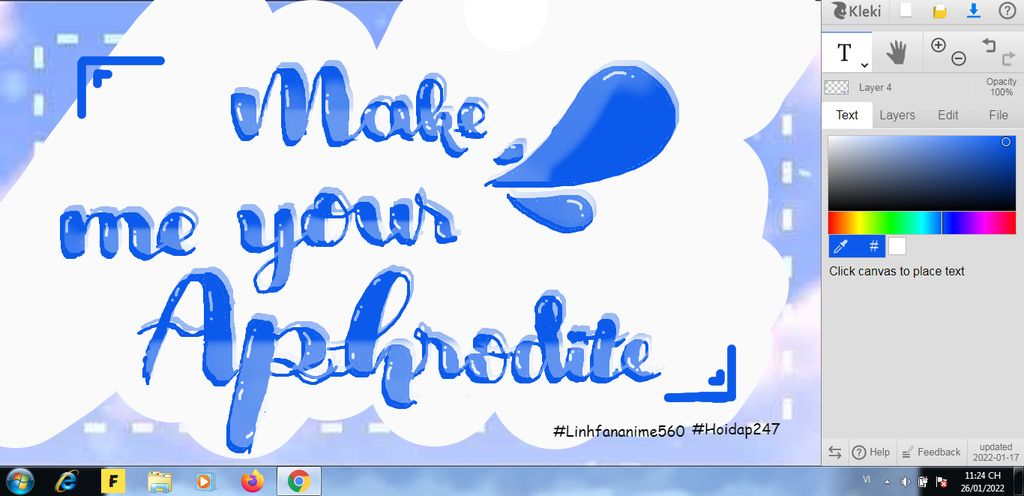The height and width of the screenshot is (496, 1024).
Task: Expand the Text tool dropdown chevron
Action: [x=864, y=65]
